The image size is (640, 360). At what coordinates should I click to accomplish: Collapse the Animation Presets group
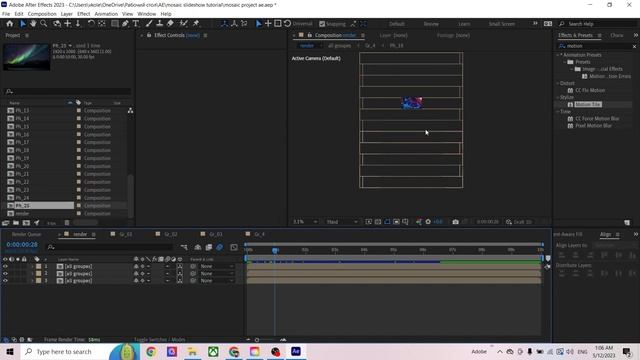(x=558, y=55)
